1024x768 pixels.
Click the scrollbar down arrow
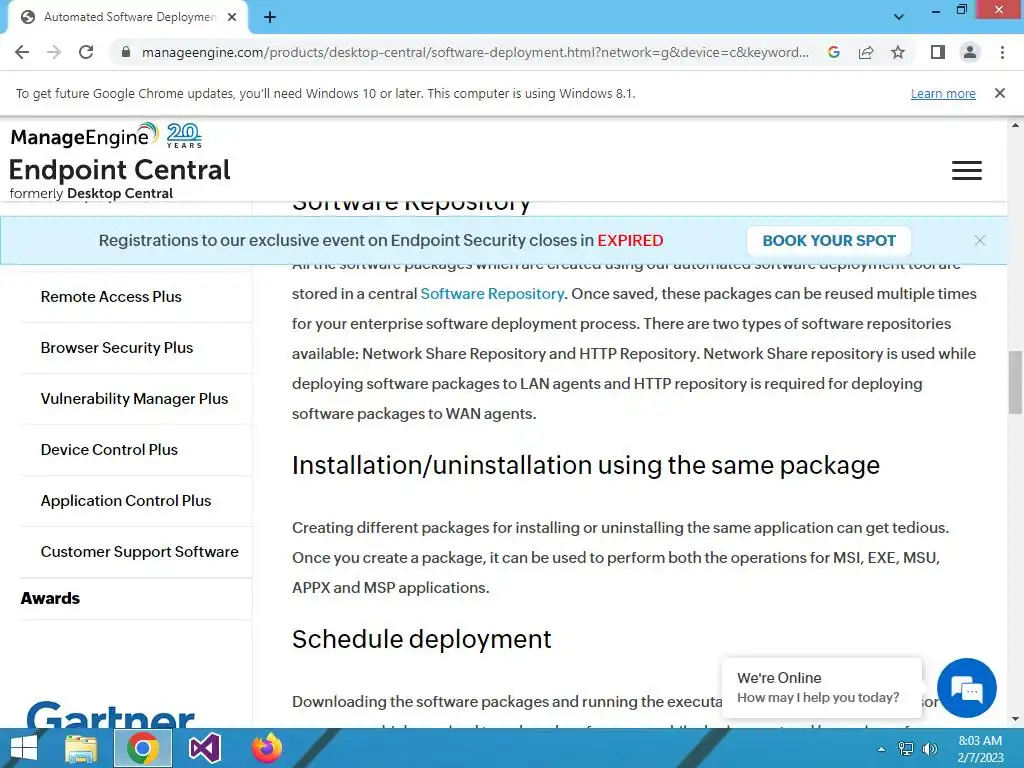coord(1015,719)
